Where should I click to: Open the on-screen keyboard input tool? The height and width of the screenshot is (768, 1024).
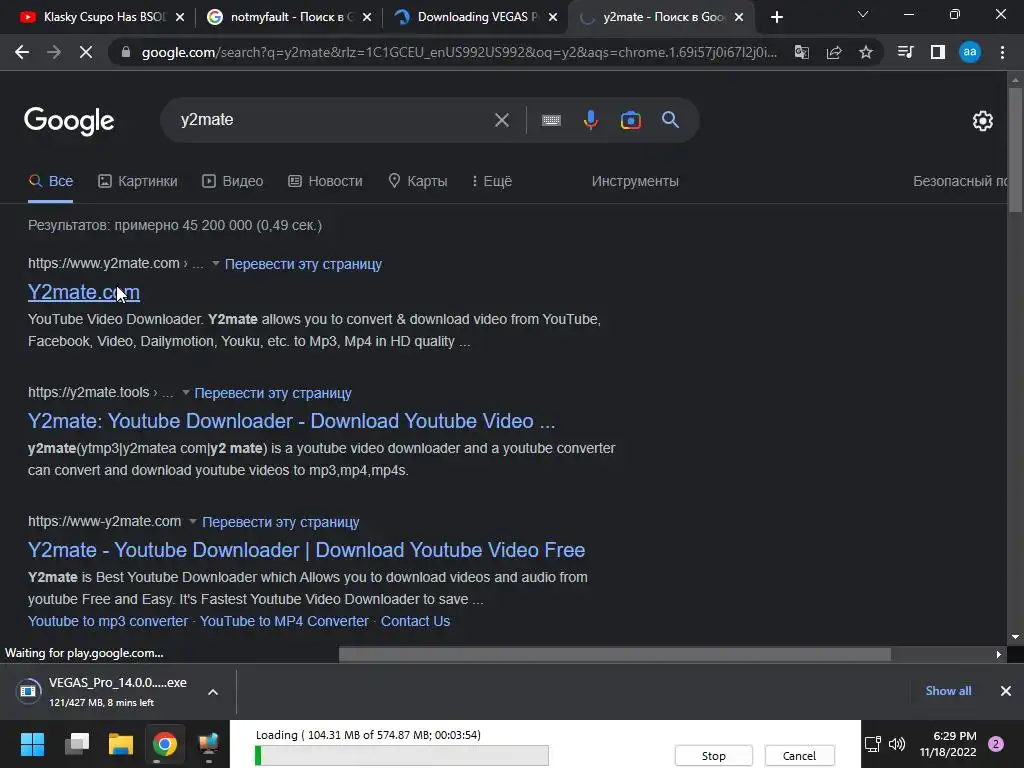551,120
